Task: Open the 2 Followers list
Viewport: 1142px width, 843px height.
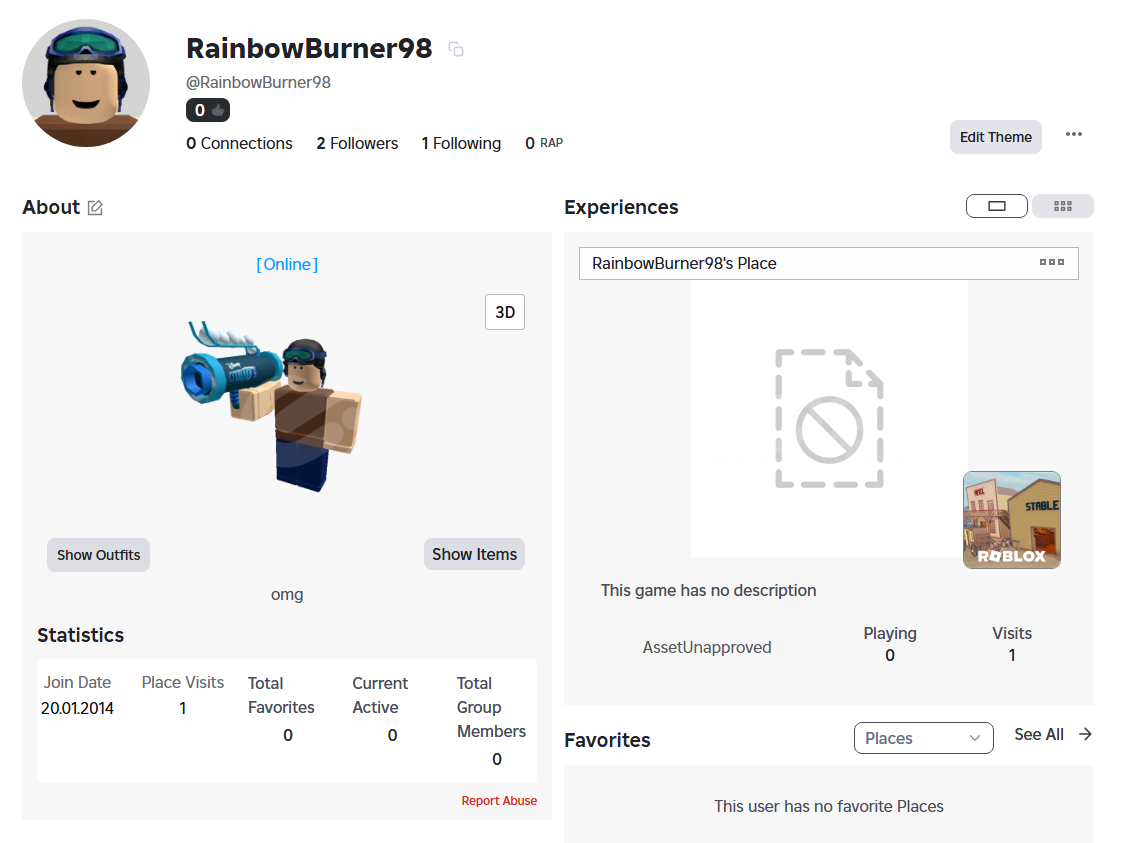Action: 357,144
